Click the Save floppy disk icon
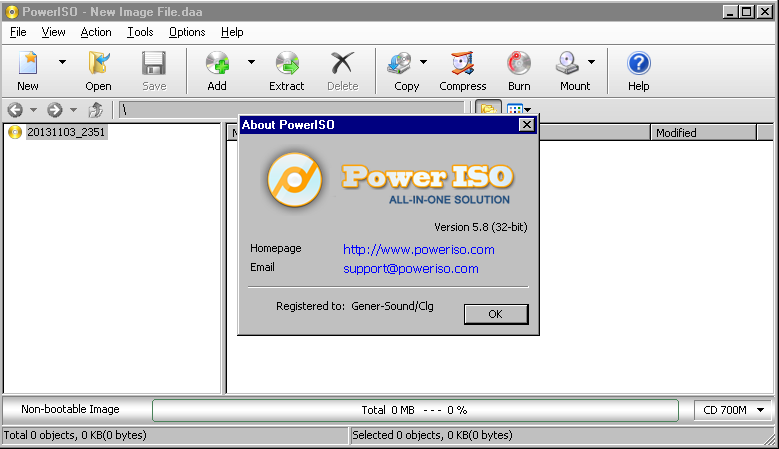The width and height of the screenshot is (779, 449). tap(154, 63)
